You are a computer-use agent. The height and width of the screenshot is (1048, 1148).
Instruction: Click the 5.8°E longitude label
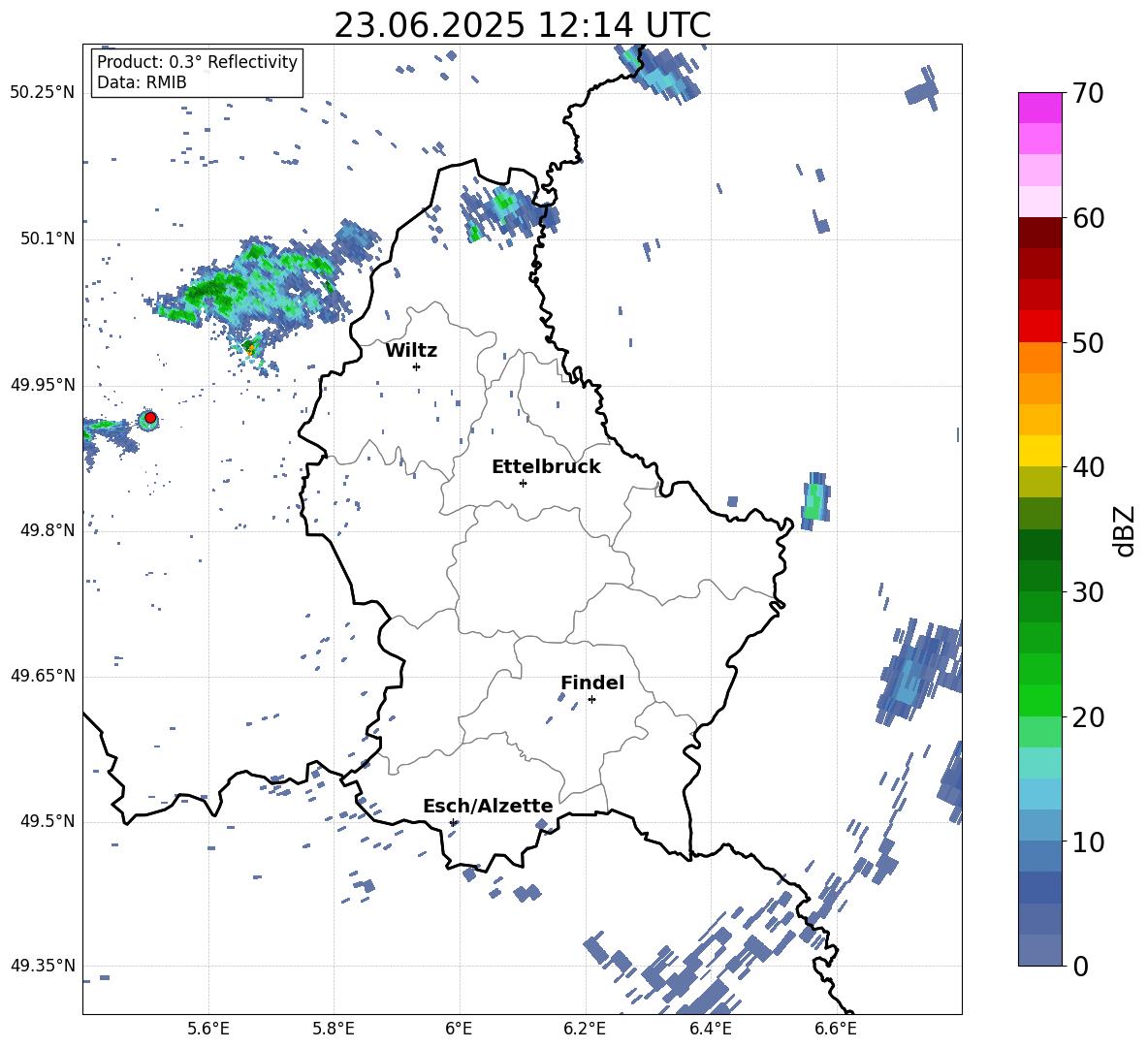pos(334,1029)
